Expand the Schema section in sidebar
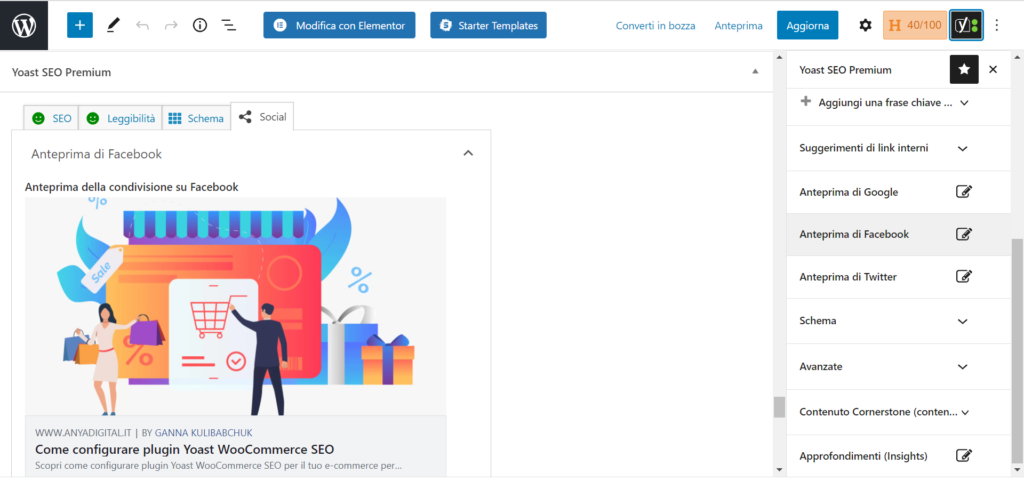This screenshot has width=1024, height=481. 963,321
